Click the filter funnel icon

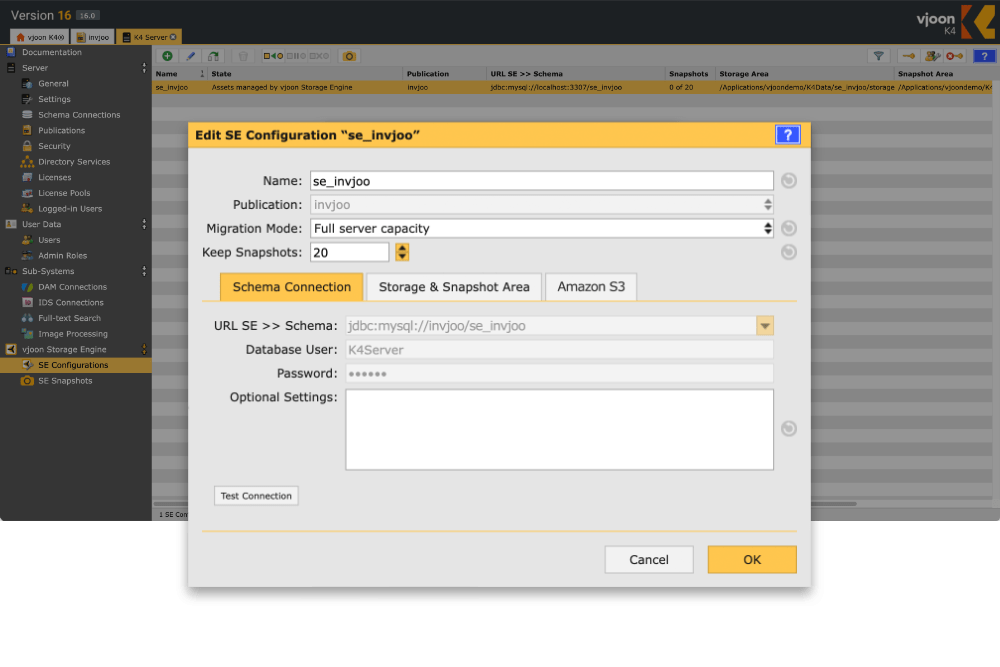(878, 57)
